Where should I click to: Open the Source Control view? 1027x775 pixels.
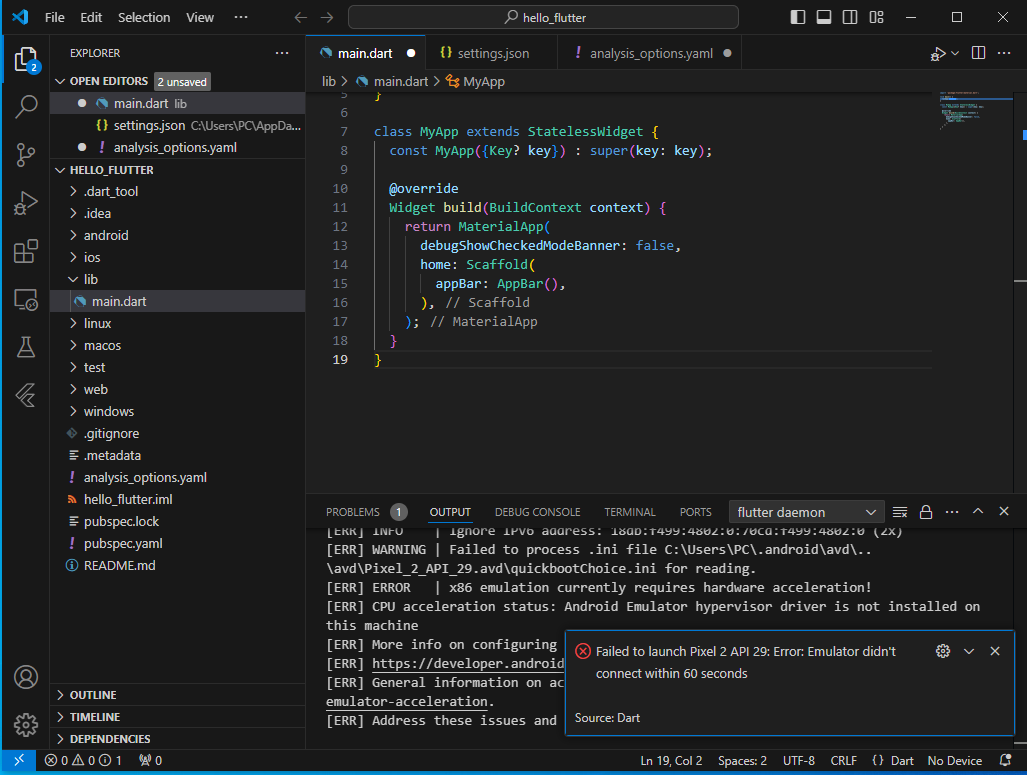point(26,155)
